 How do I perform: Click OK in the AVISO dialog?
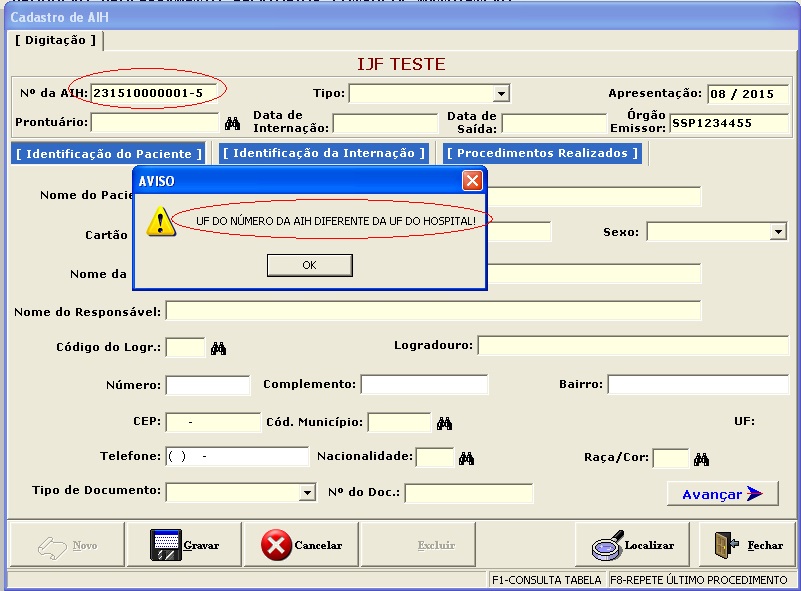[309, 265]
